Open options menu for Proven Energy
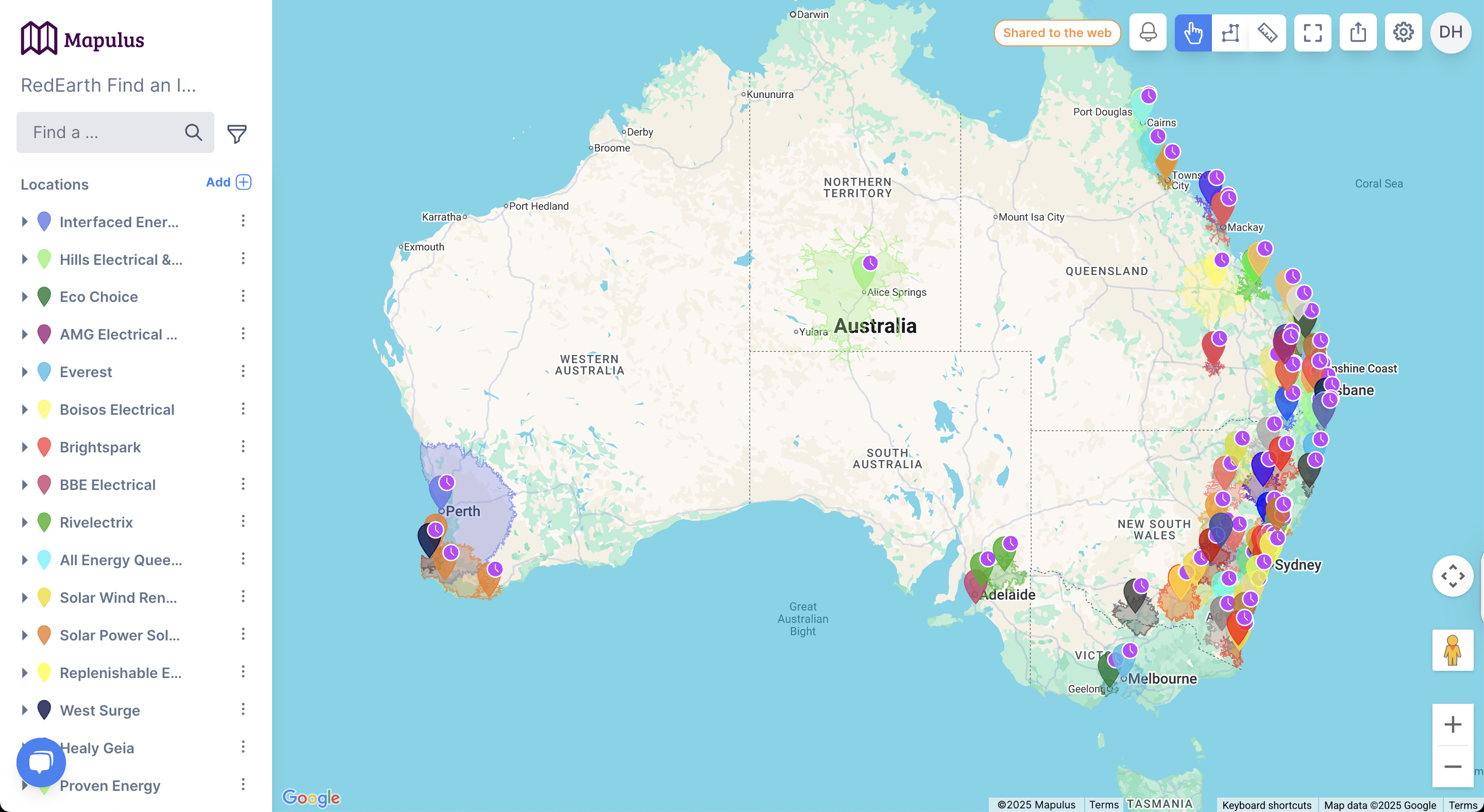Viewport: 1484px width, 812px height. [x=243, y=785]
